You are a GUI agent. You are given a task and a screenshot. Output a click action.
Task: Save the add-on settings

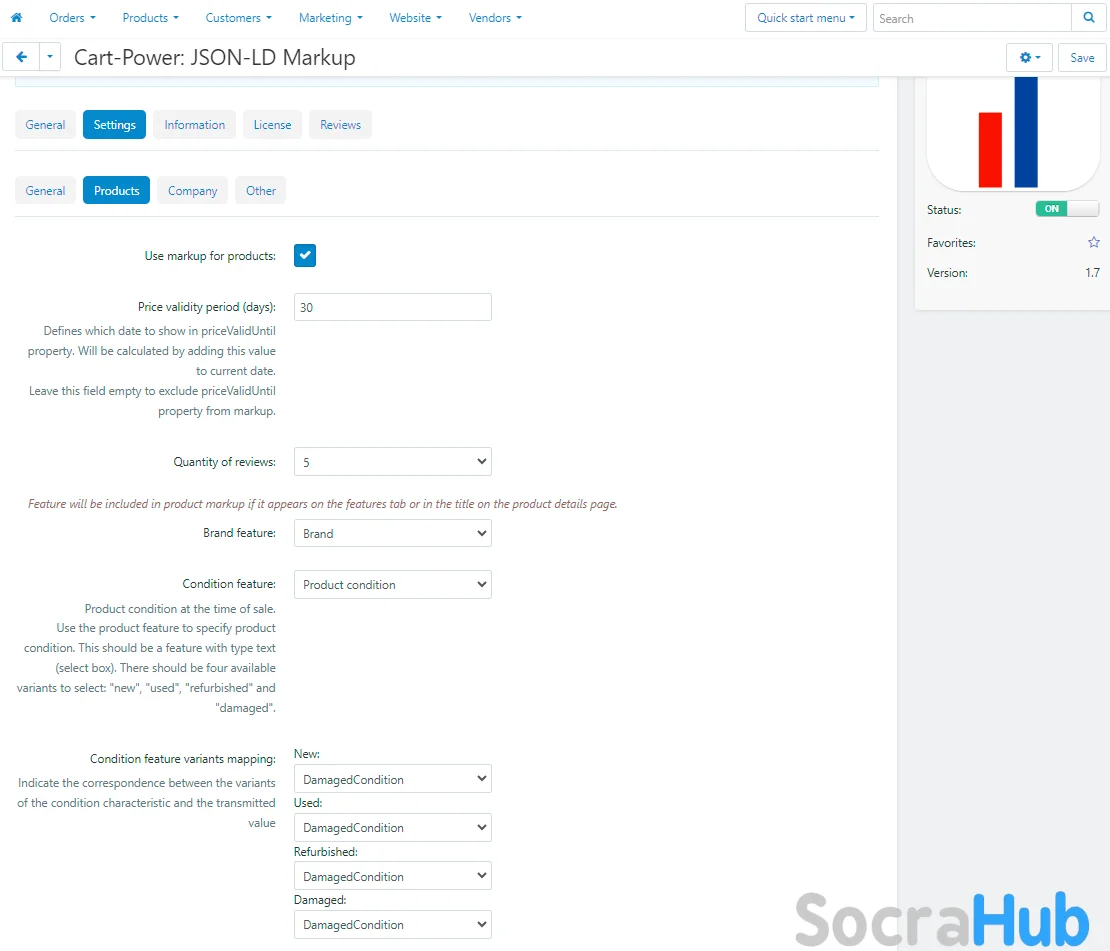click(1082, 57)
